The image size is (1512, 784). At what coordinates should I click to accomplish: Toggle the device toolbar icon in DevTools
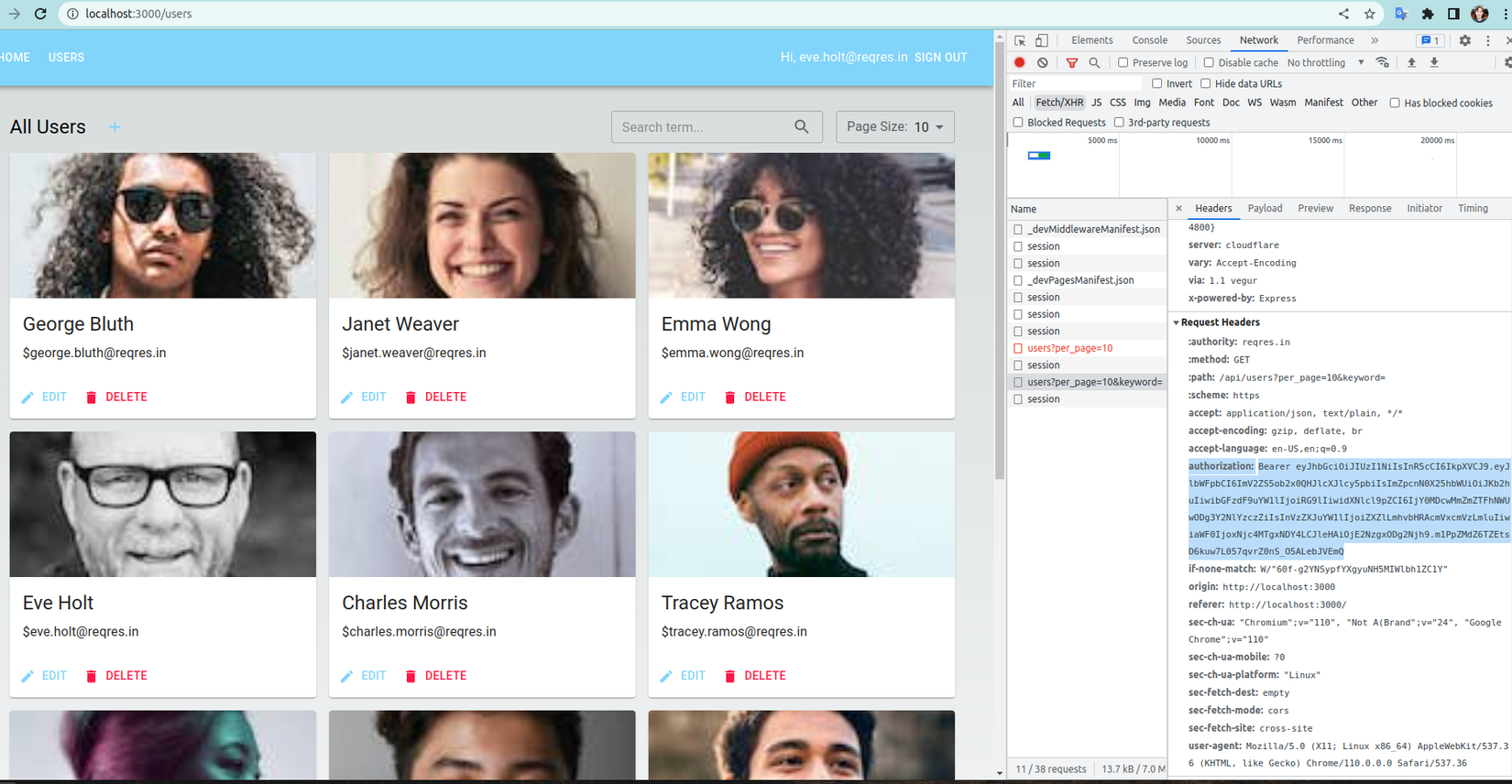[1042, 40]
